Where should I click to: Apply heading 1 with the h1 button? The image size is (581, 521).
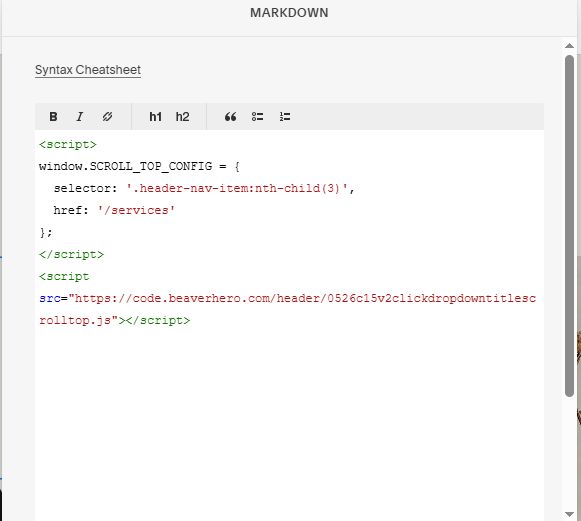155,117
